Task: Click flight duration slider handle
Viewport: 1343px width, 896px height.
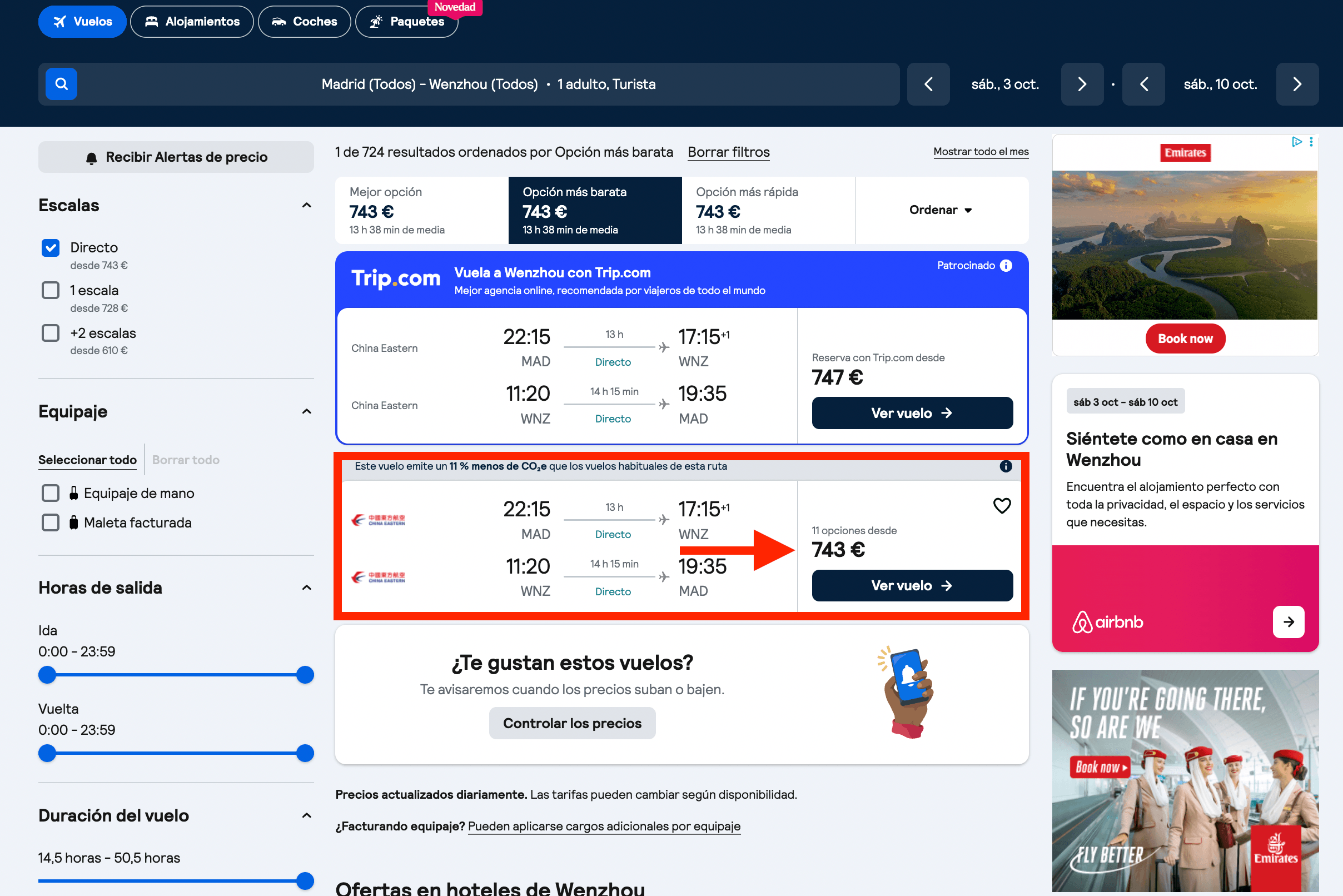Action: click(305, 881)
